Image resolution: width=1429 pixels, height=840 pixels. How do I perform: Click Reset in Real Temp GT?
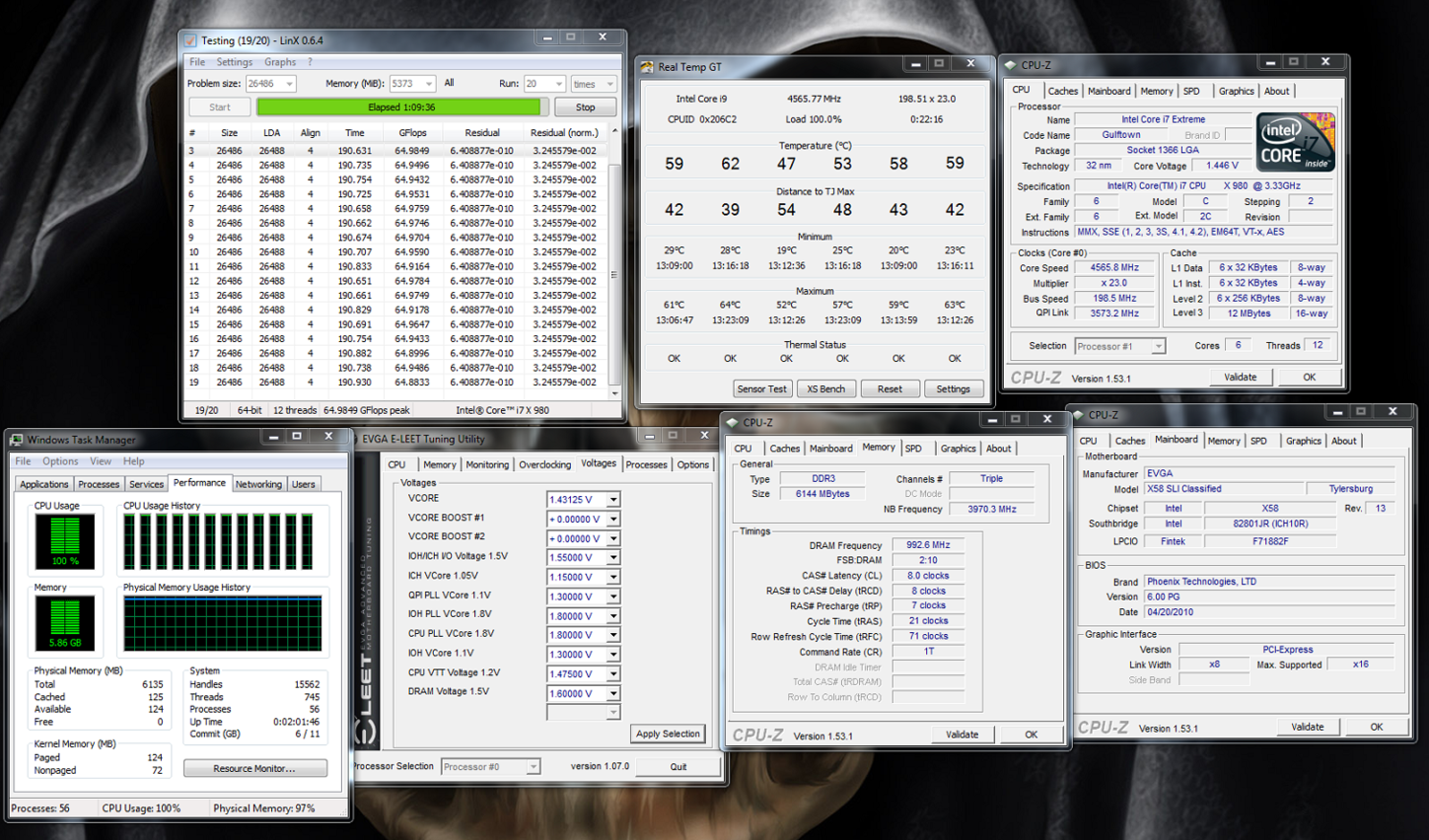click(x=890, y=388)
